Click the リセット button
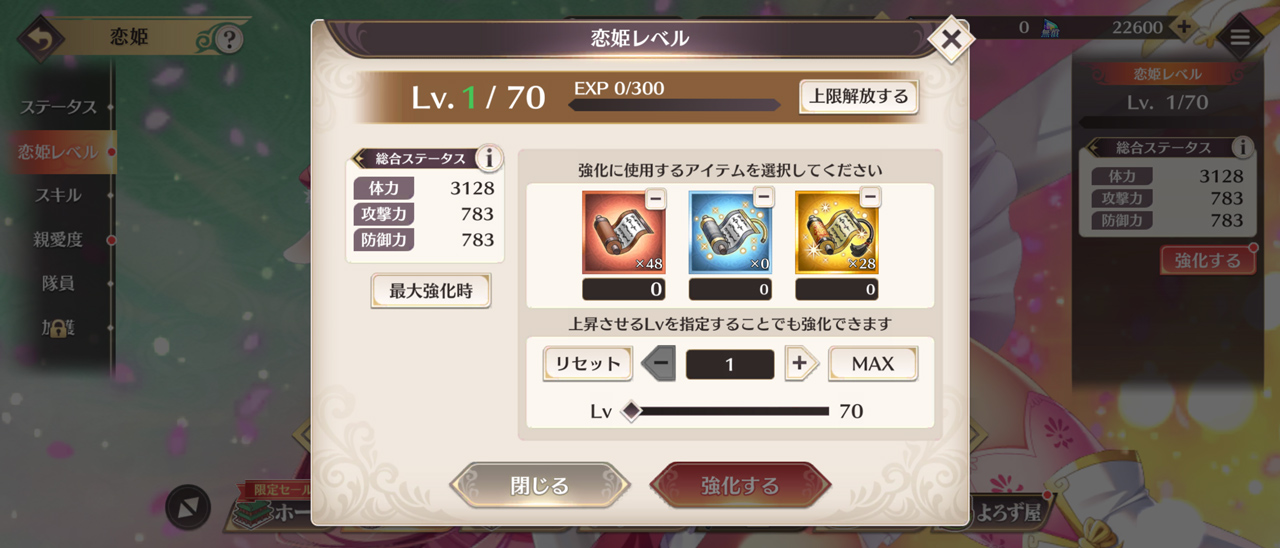The image size is (1280, 548). click(x=588, y=364)
